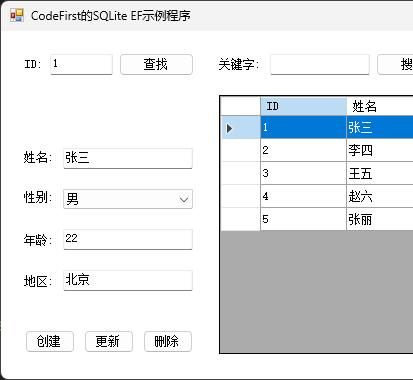This screenshot has height=380, width=413.
Task: Click the 张三 cell in the grid
Action: pos(380,127)
